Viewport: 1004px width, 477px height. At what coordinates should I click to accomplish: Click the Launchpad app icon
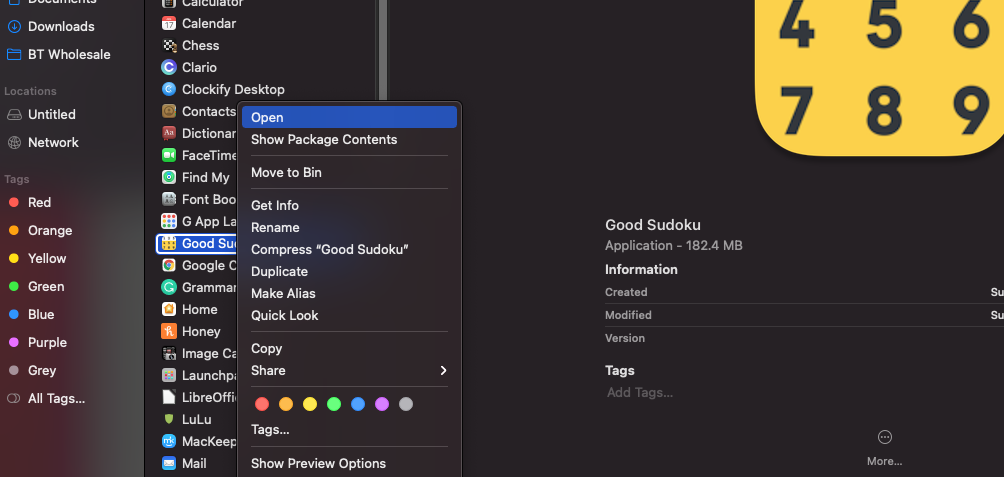(168, 375)
